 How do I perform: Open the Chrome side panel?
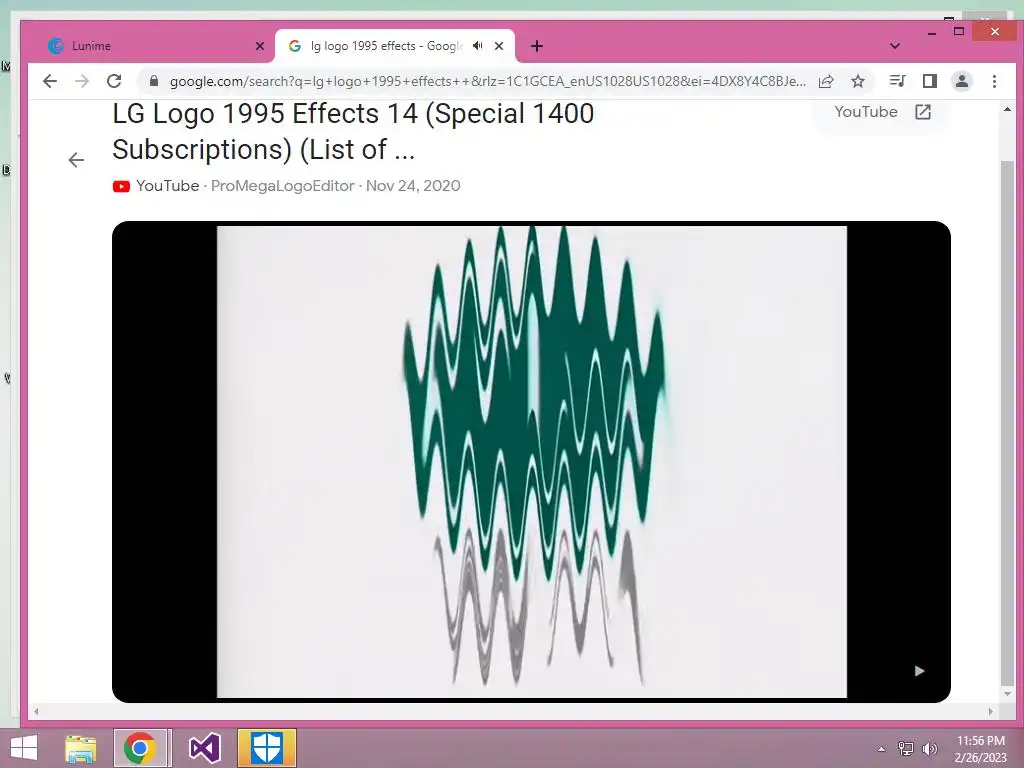click(x=930, y=81)
